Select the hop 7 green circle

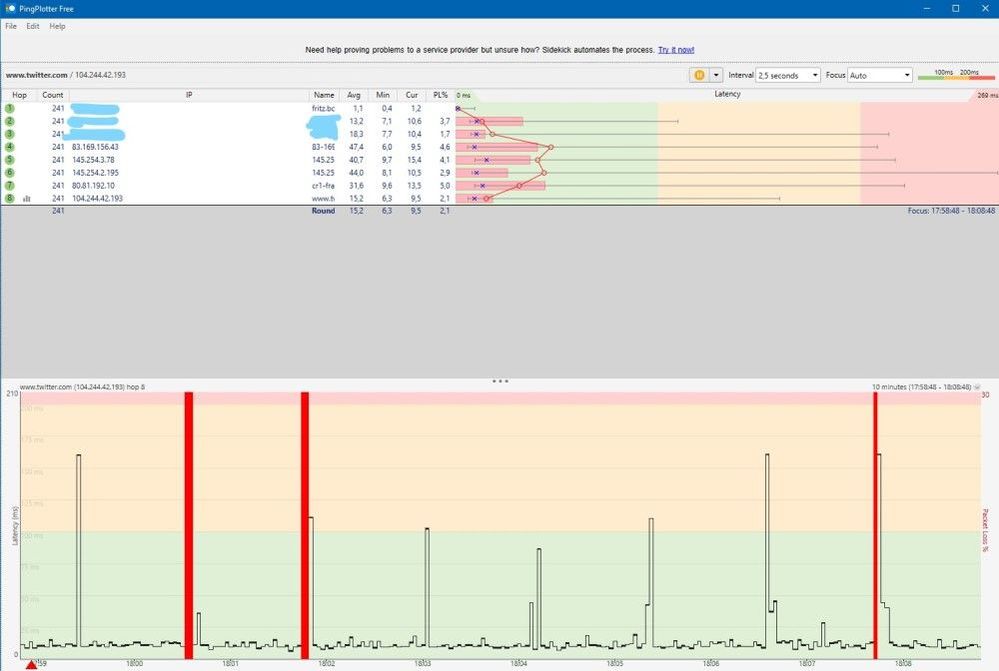tap(10, 186)
